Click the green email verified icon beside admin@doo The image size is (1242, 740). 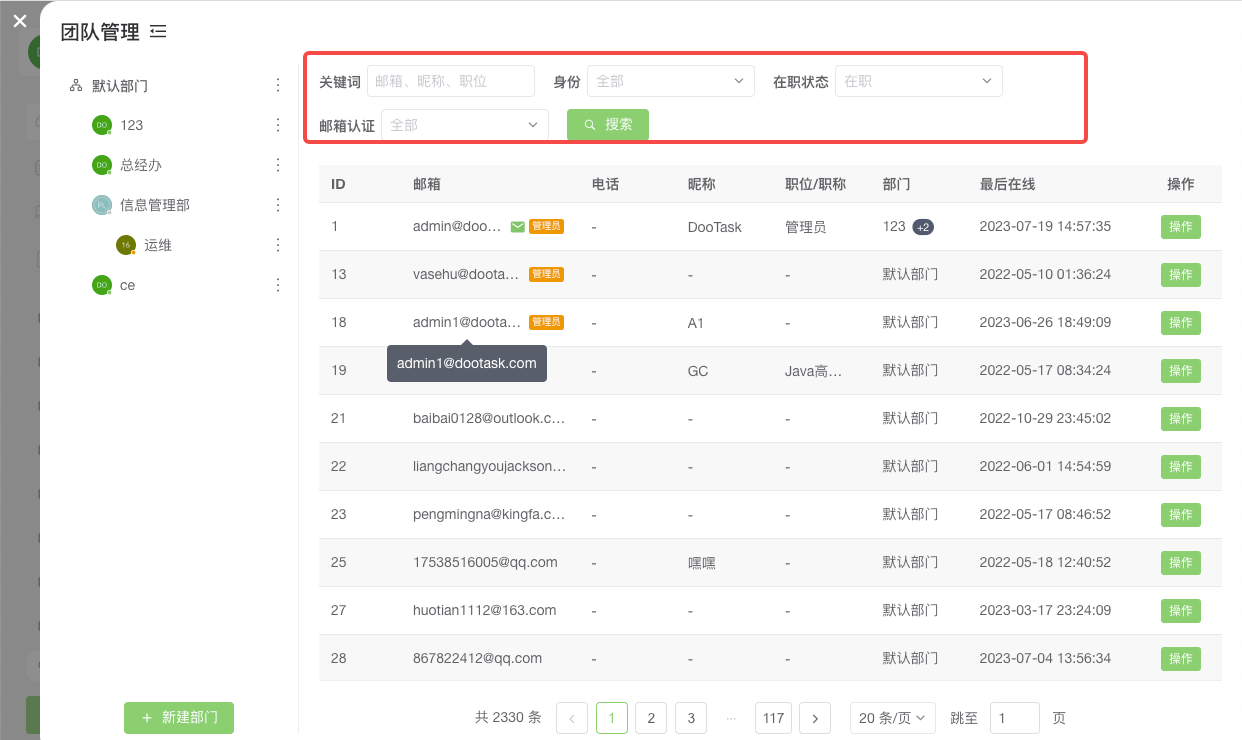click(x=516, y=226)
